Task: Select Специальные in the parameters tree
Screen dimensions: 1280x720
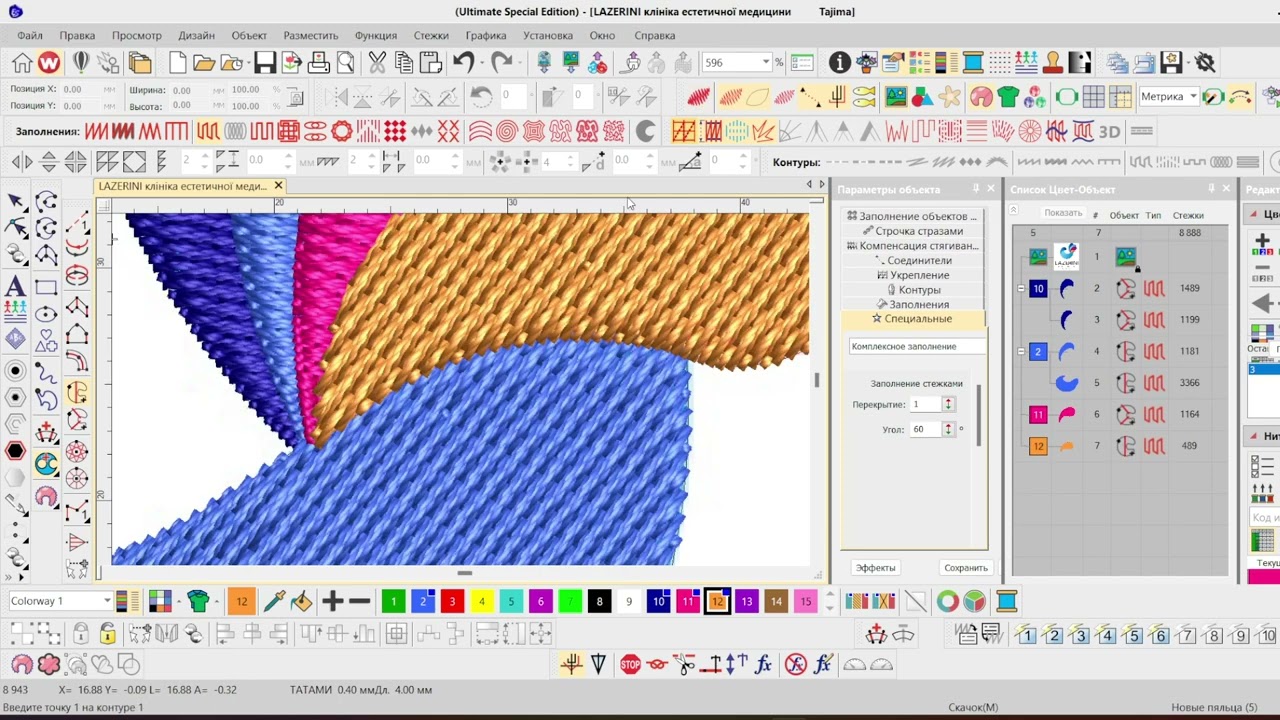Action: pos(913,319)
